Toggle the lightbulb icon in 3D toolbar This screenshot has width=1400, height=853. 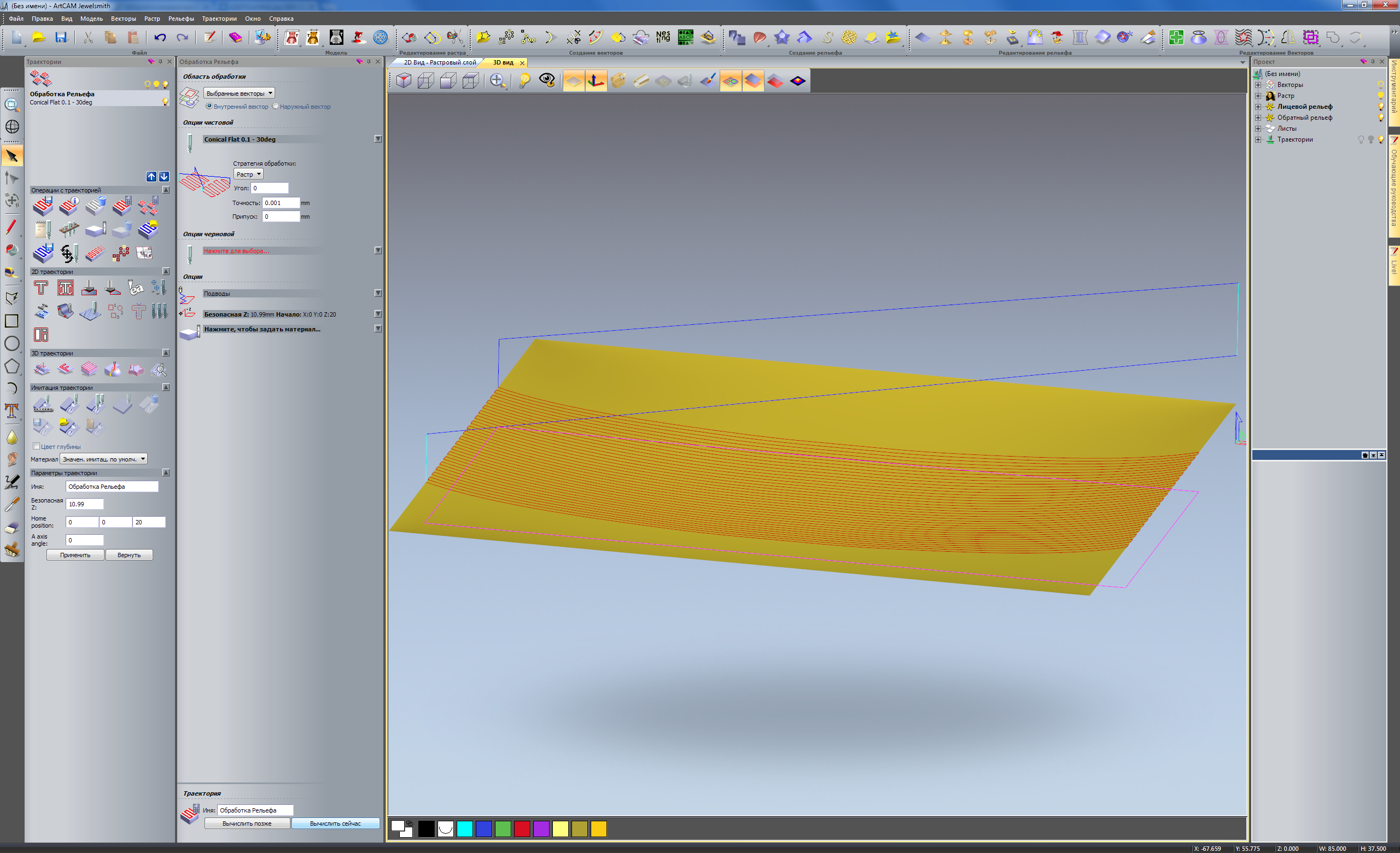click(x=524, y=80)
